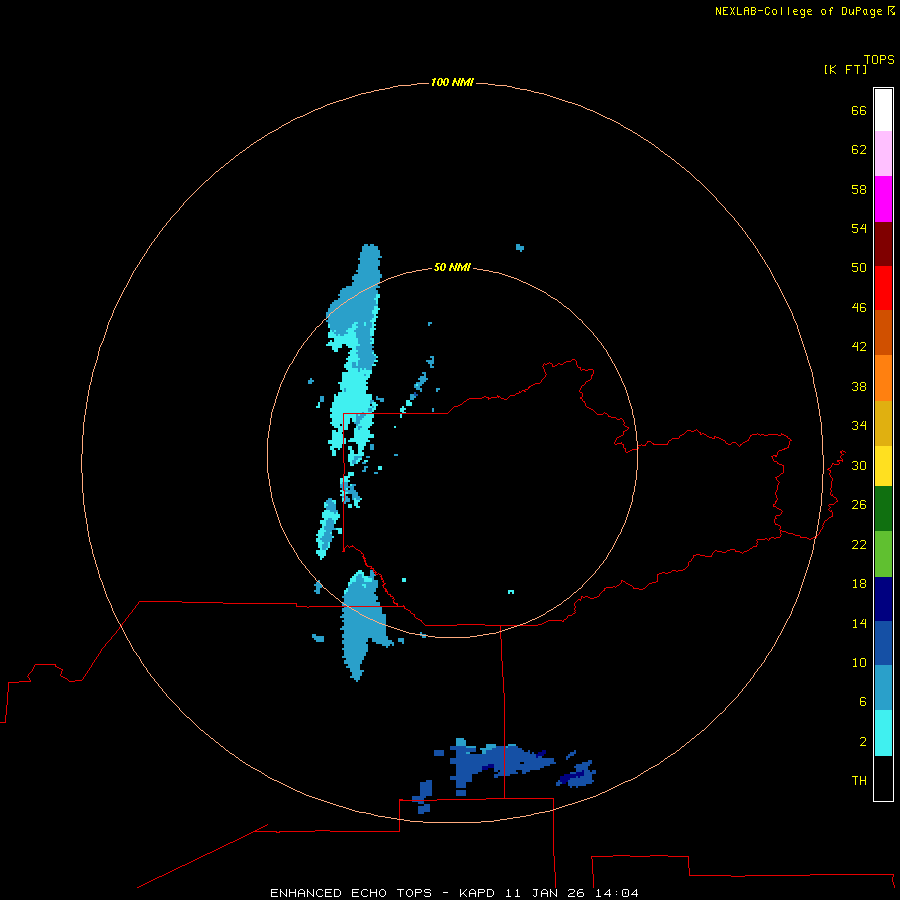The width and height of the screenshot is (900, 900).
Task: Click the 6 legend value
Action: [863, 701]
